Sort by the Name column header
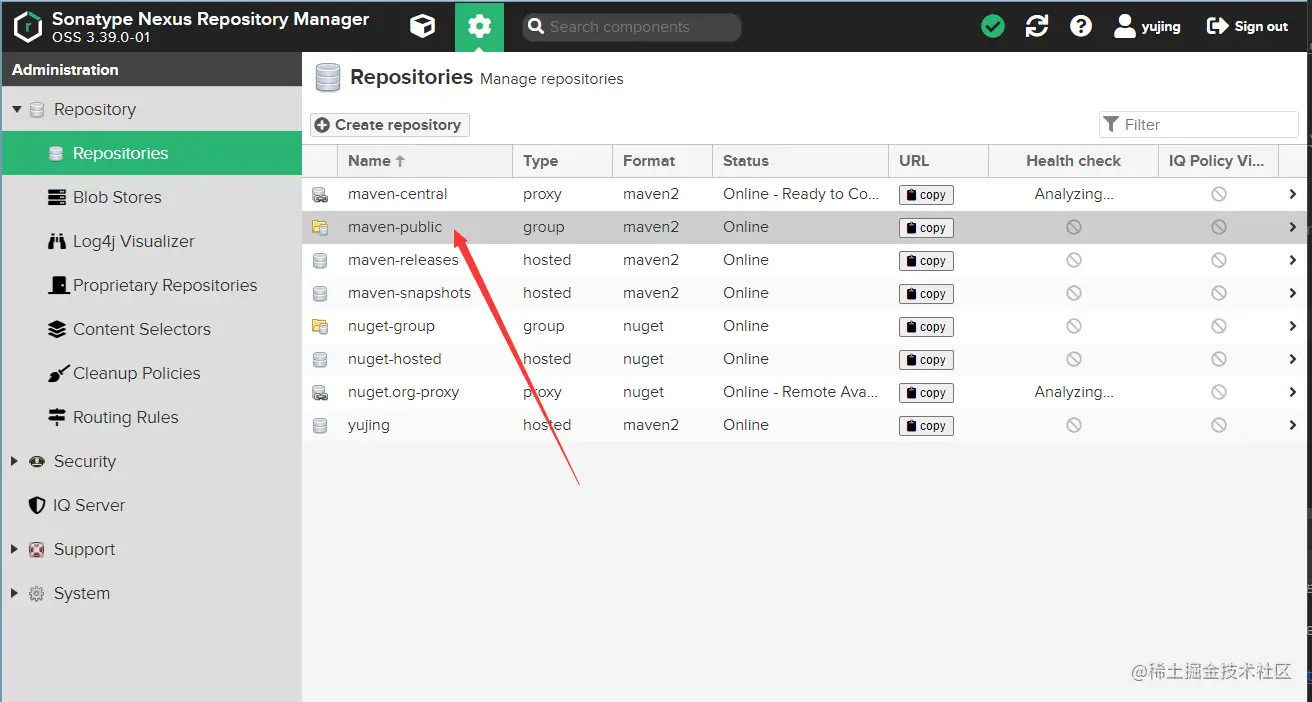This screenshot has width=1312, height=702. coord(425,161)
